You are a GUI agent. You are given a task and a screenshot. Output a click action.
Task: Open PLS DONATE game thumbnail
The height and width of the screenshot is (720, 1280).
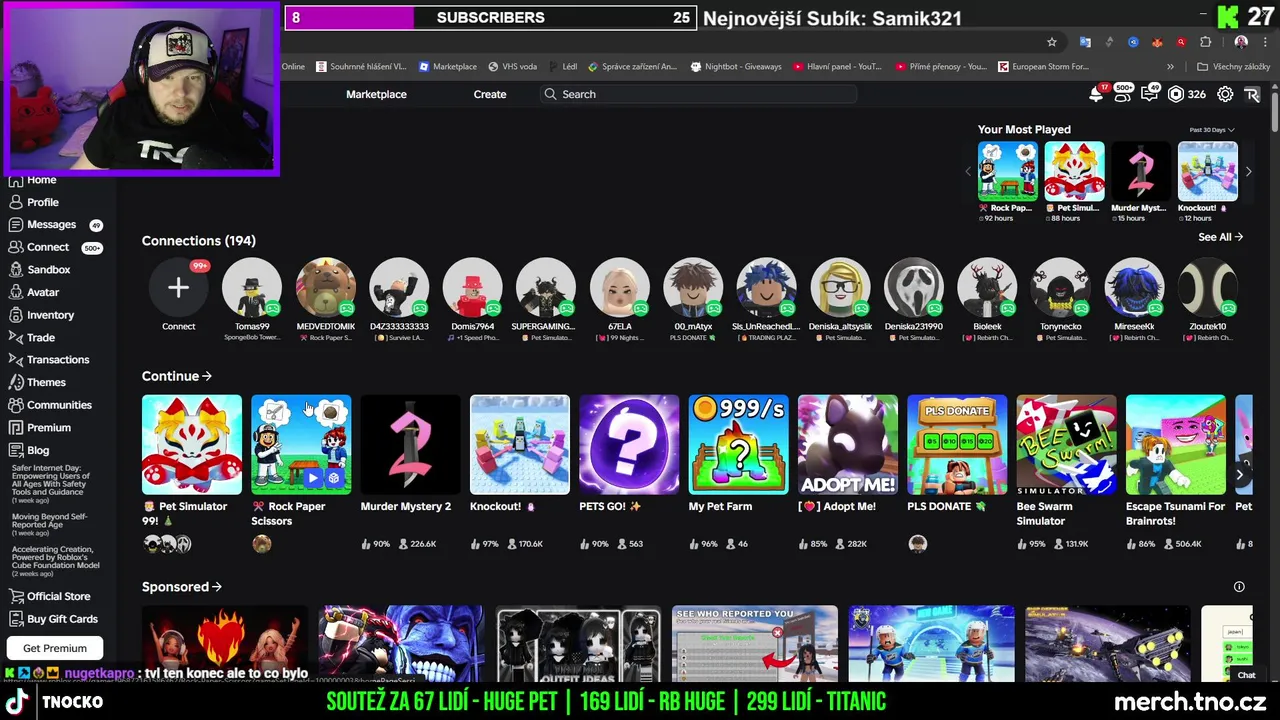[957, 445]
